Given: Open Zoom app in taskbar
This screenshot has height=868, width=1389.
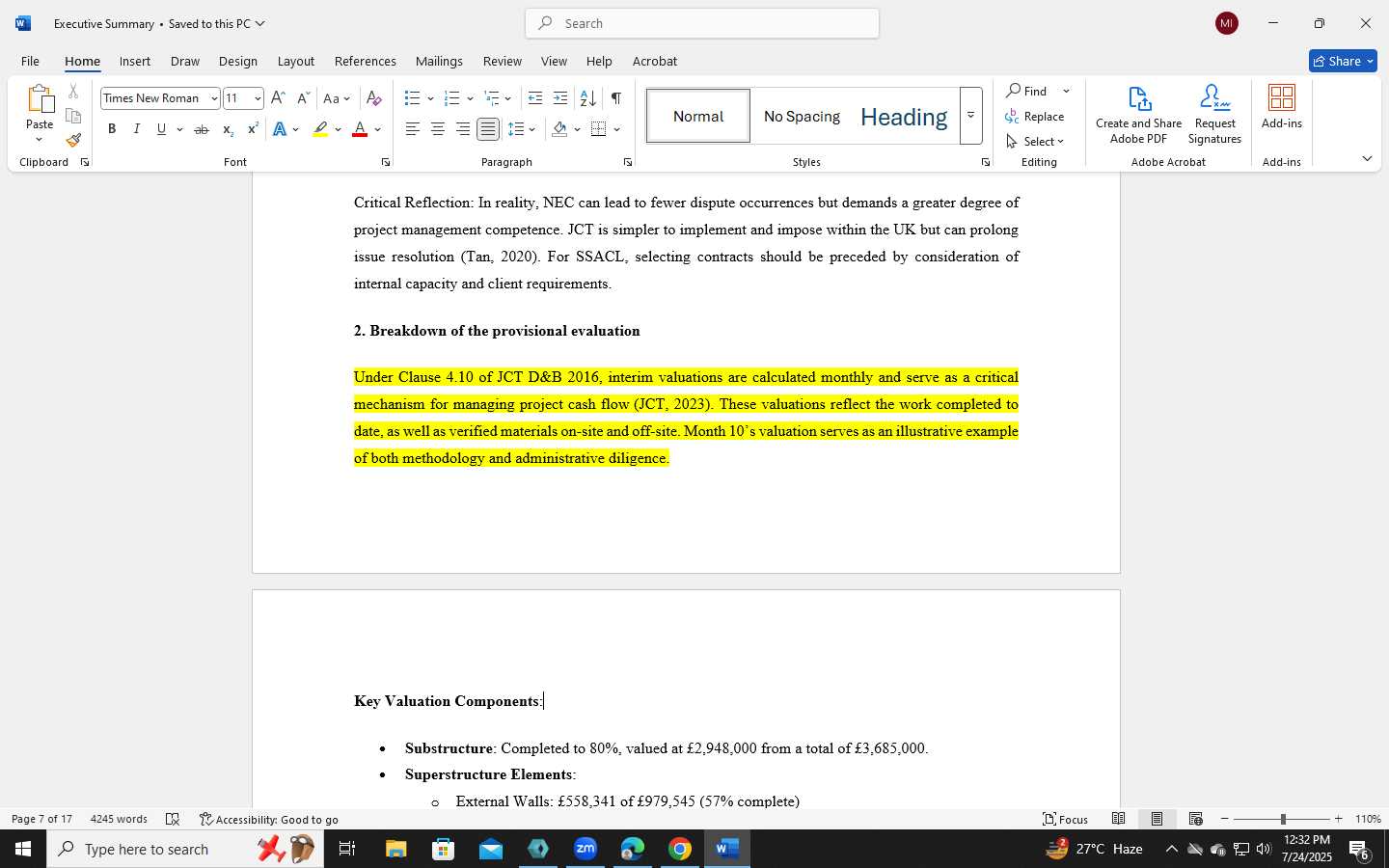Looking at the screenshot, I should 586,849.
